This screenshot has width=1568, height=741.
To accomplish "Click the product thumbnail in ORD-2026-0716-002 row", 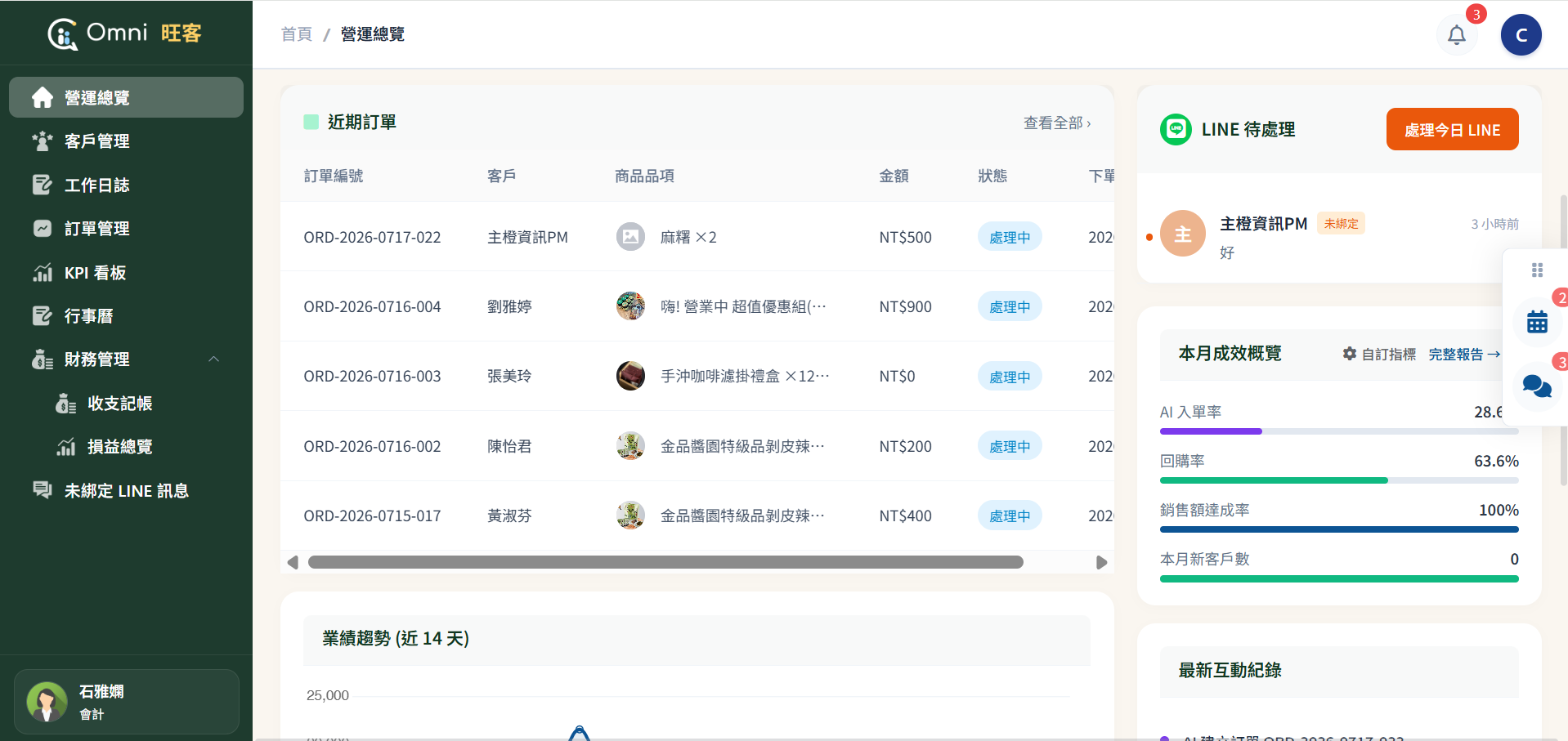I will click(630, 446).
